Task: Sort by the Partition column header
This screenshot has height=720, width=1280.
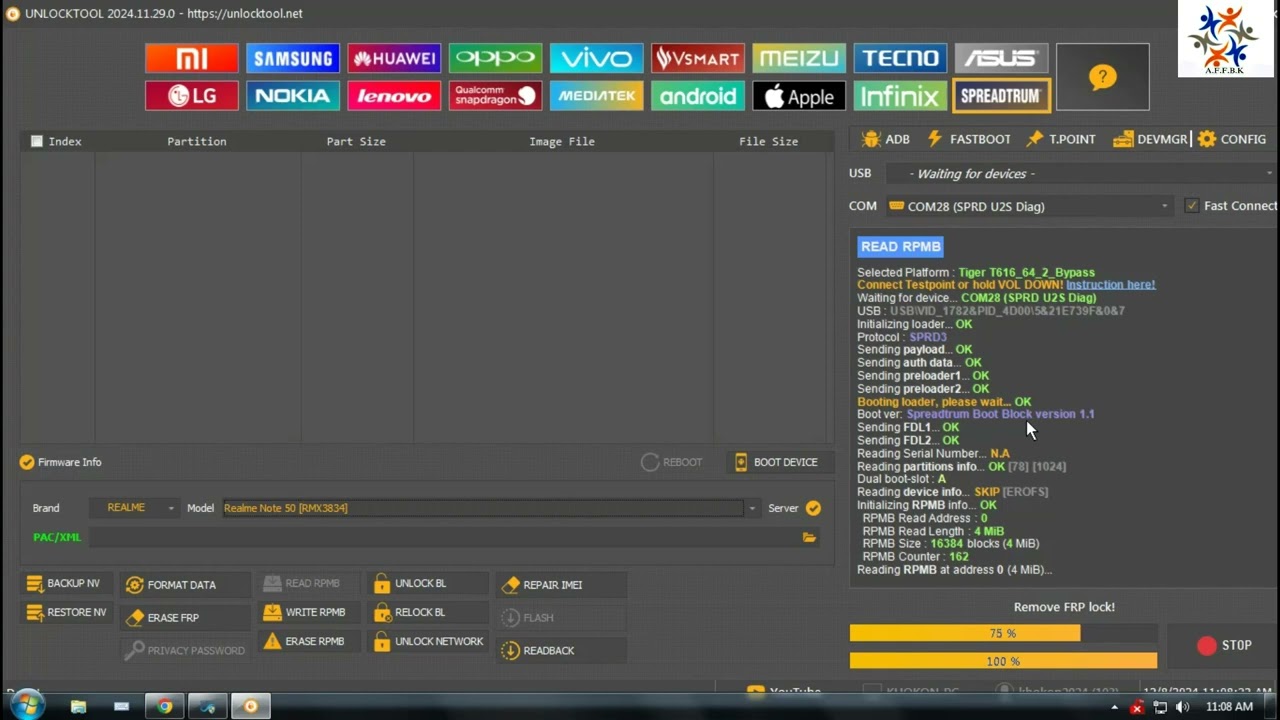Action: click(x=197, y=141)
